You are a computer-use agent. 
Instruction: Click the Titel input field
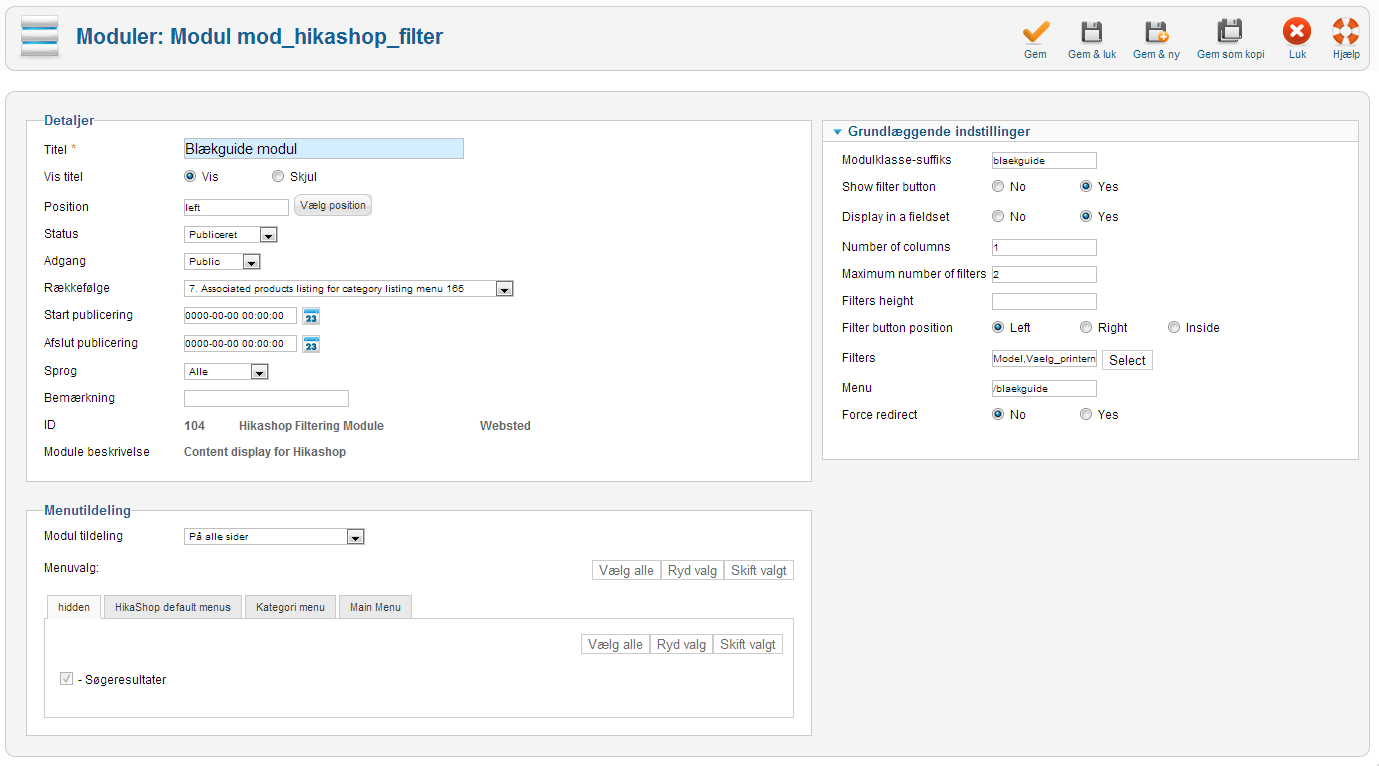point(323,149)
